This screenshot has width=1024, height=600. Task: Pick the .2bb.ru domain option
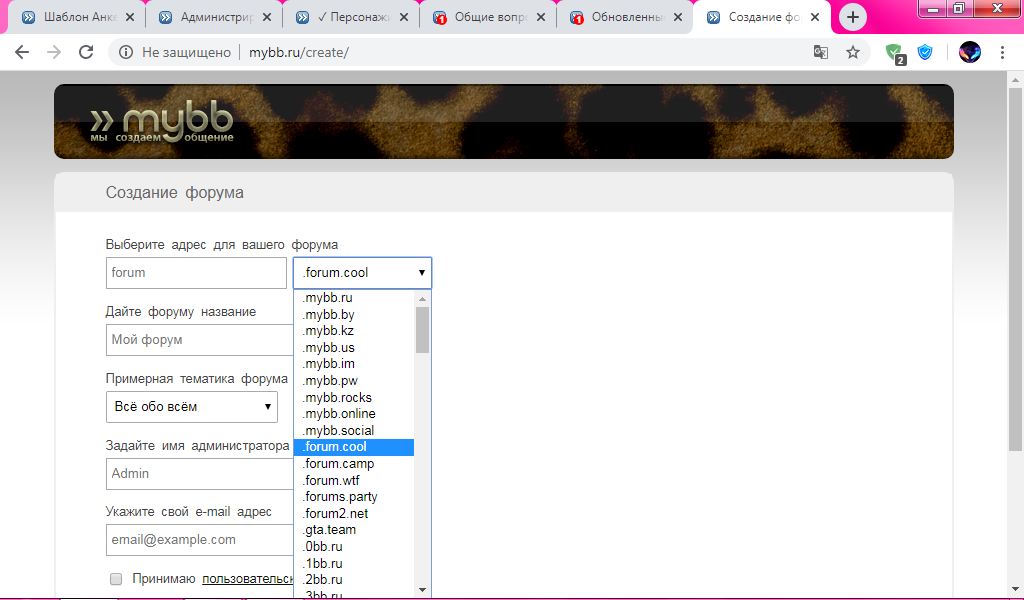(353, 580)
